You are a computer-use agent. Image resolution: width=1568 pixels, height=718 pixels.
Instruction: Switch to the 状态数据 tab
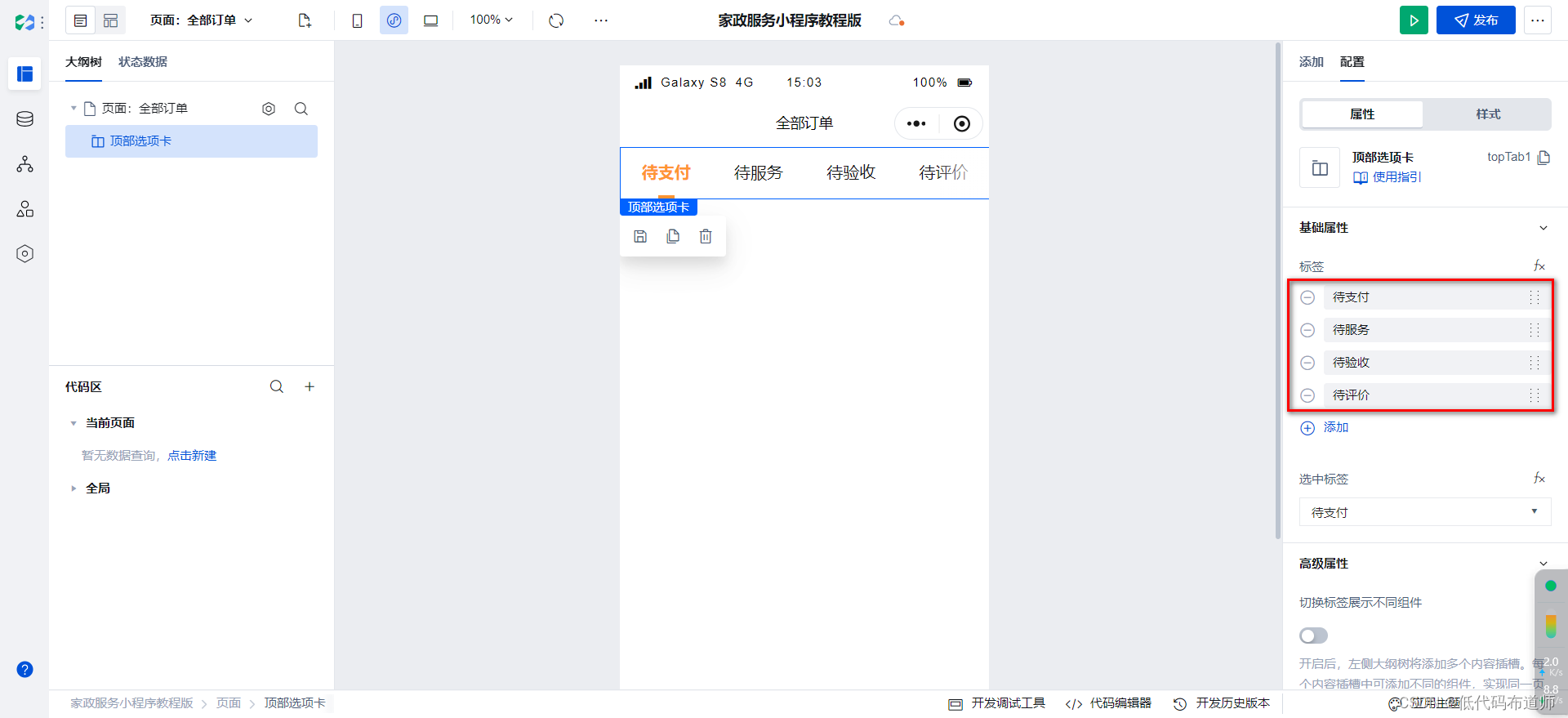click(143, 62)
